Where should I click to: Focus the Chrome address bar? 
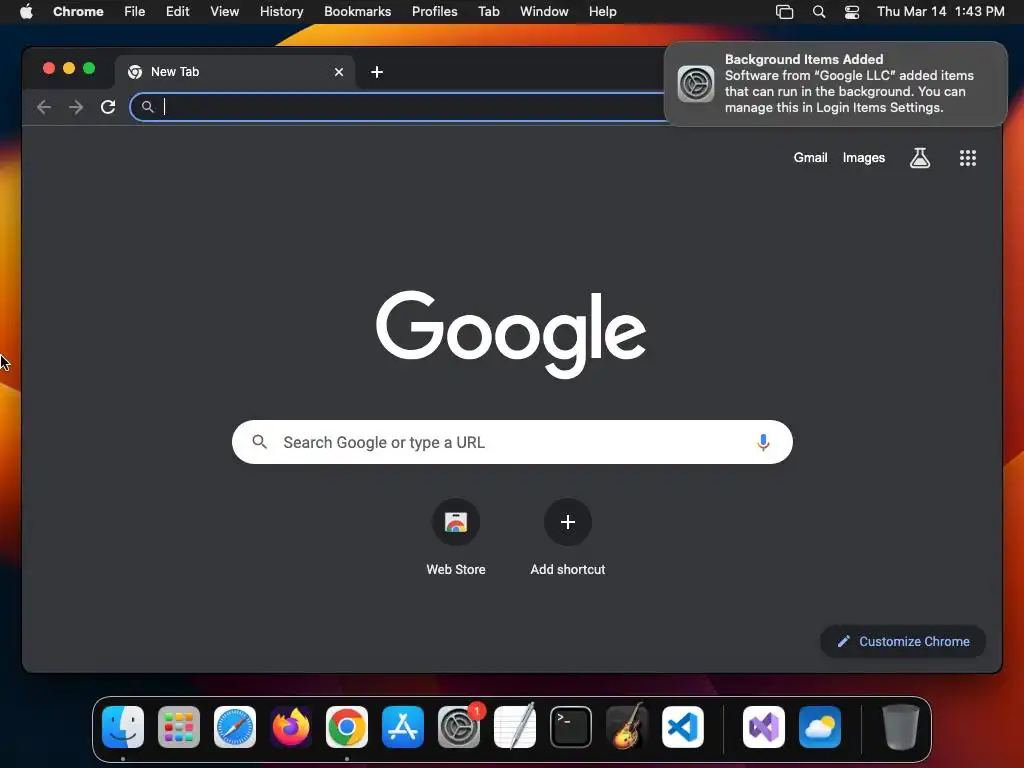click(x=398, y=107)
